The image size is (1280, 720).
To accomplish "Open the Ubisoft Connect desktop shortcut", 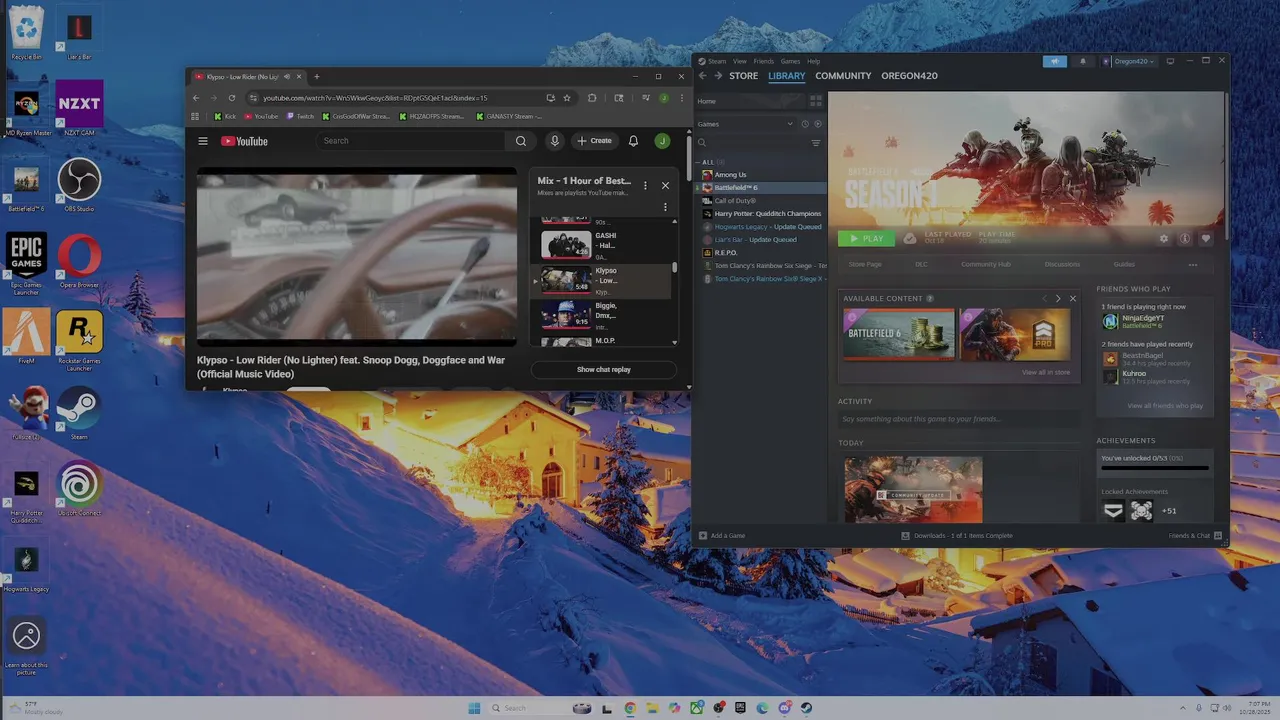I will 79,488.
